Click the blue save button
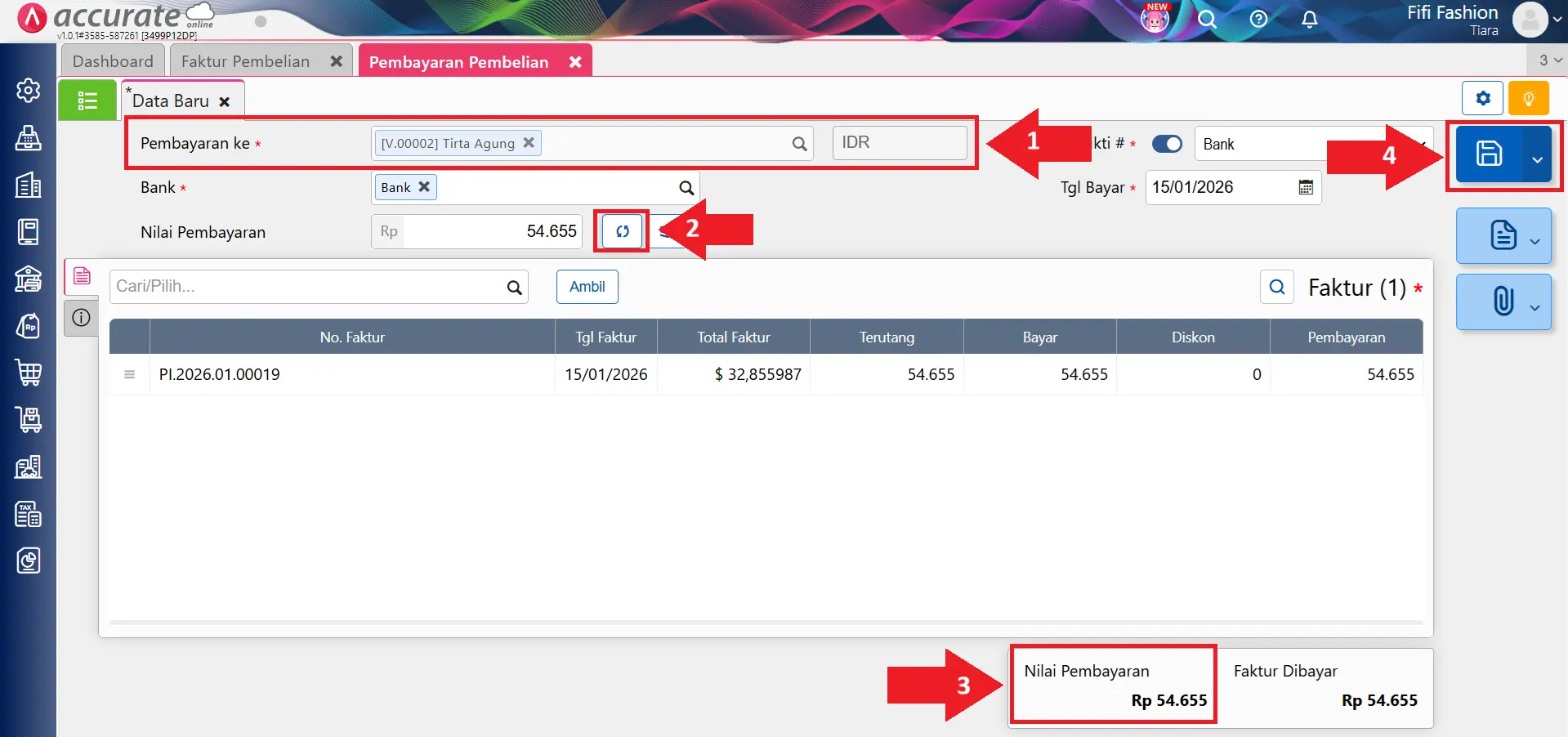Image resolution: width=1568 pixels, height=737 pixels. 1488,154
